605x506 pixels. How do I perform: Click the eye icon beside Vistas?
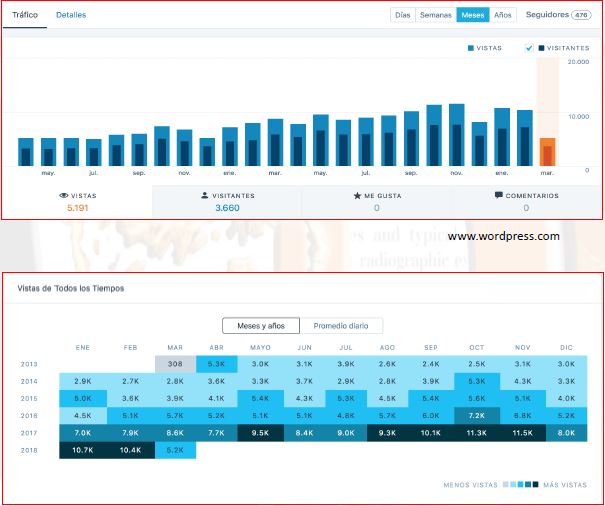[x=64, y=196]
